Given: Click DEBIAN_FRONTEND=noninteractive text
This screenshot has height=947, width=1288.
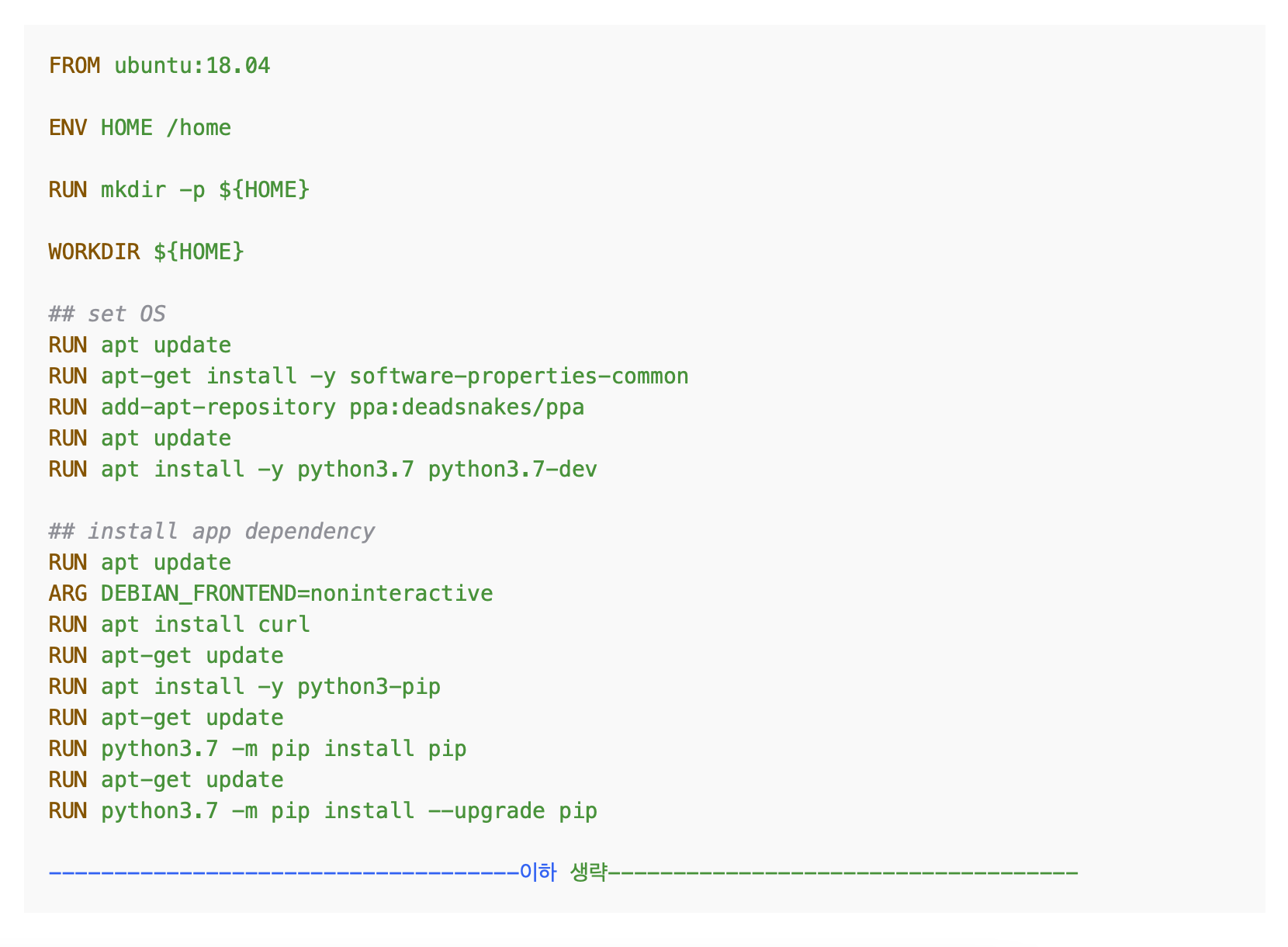Looking at the screenshot, I should tap(296, 594).
